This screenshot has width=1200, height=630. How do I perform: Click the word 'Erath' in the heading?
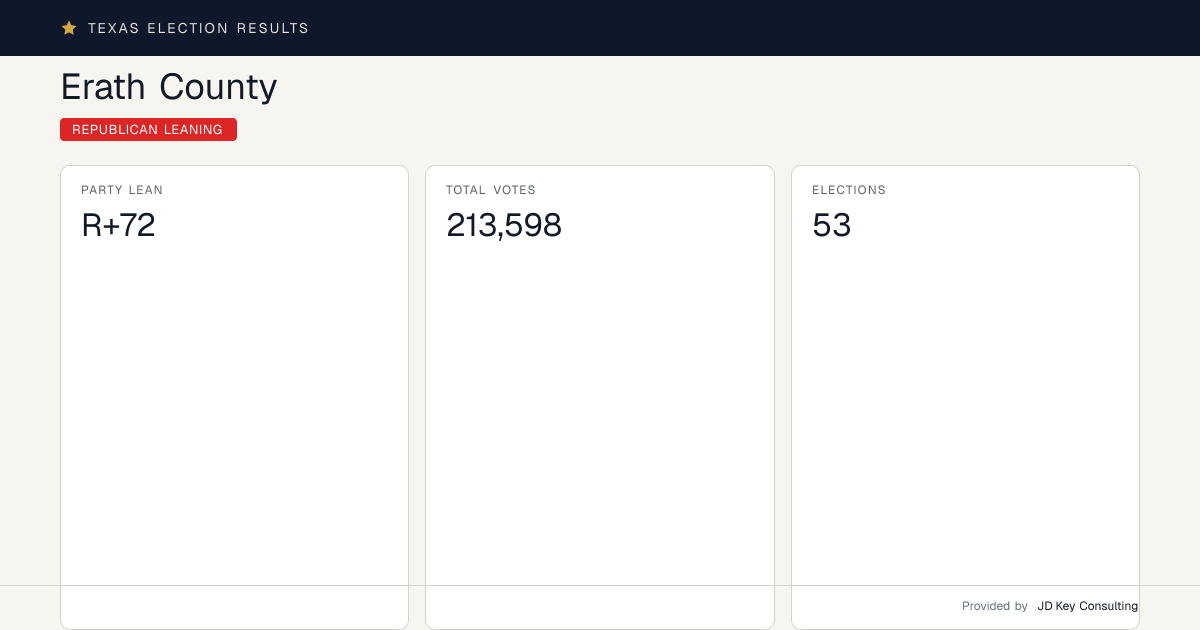pyautogui.click(x=104, y=87)
